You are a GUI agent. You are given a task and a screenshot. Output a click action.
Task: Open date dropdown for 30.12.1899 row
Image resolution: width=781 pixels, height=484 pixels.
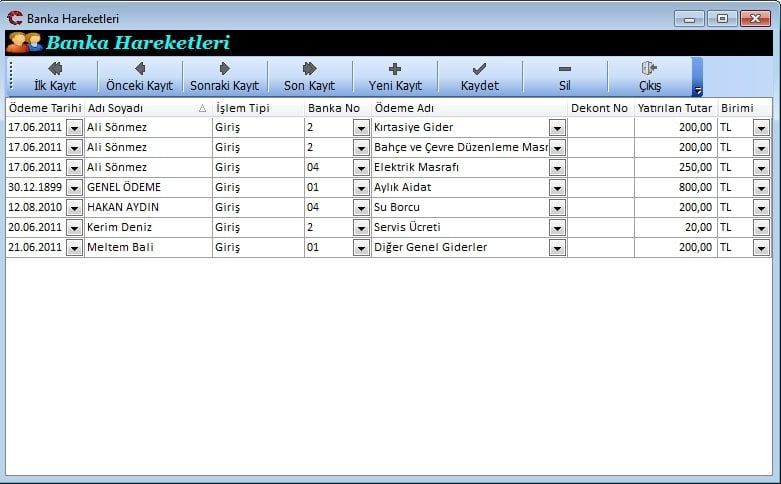[x=74, y=188]
